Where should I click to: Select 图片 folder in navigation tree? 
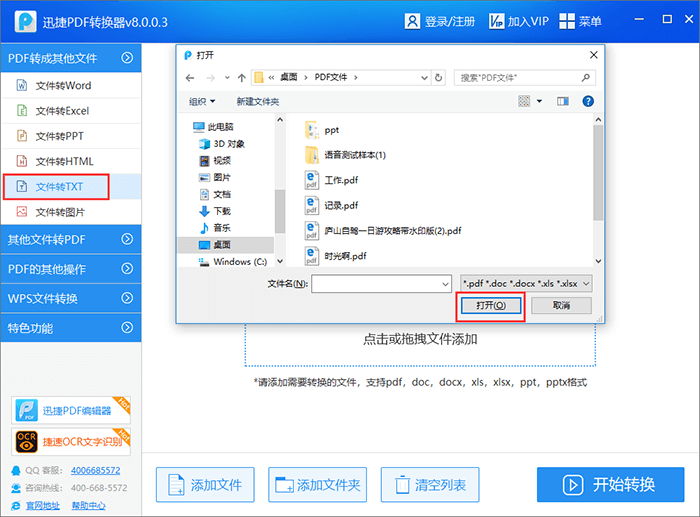pyautogui.click(x=215, y=177)
